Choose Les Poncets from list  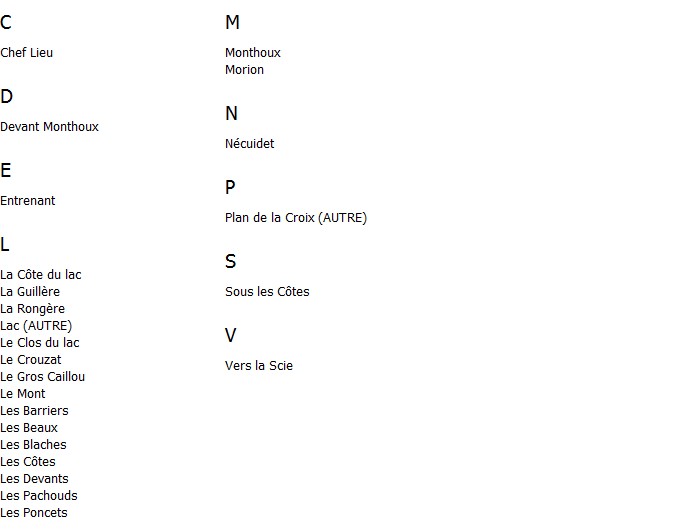click(34, 513)
